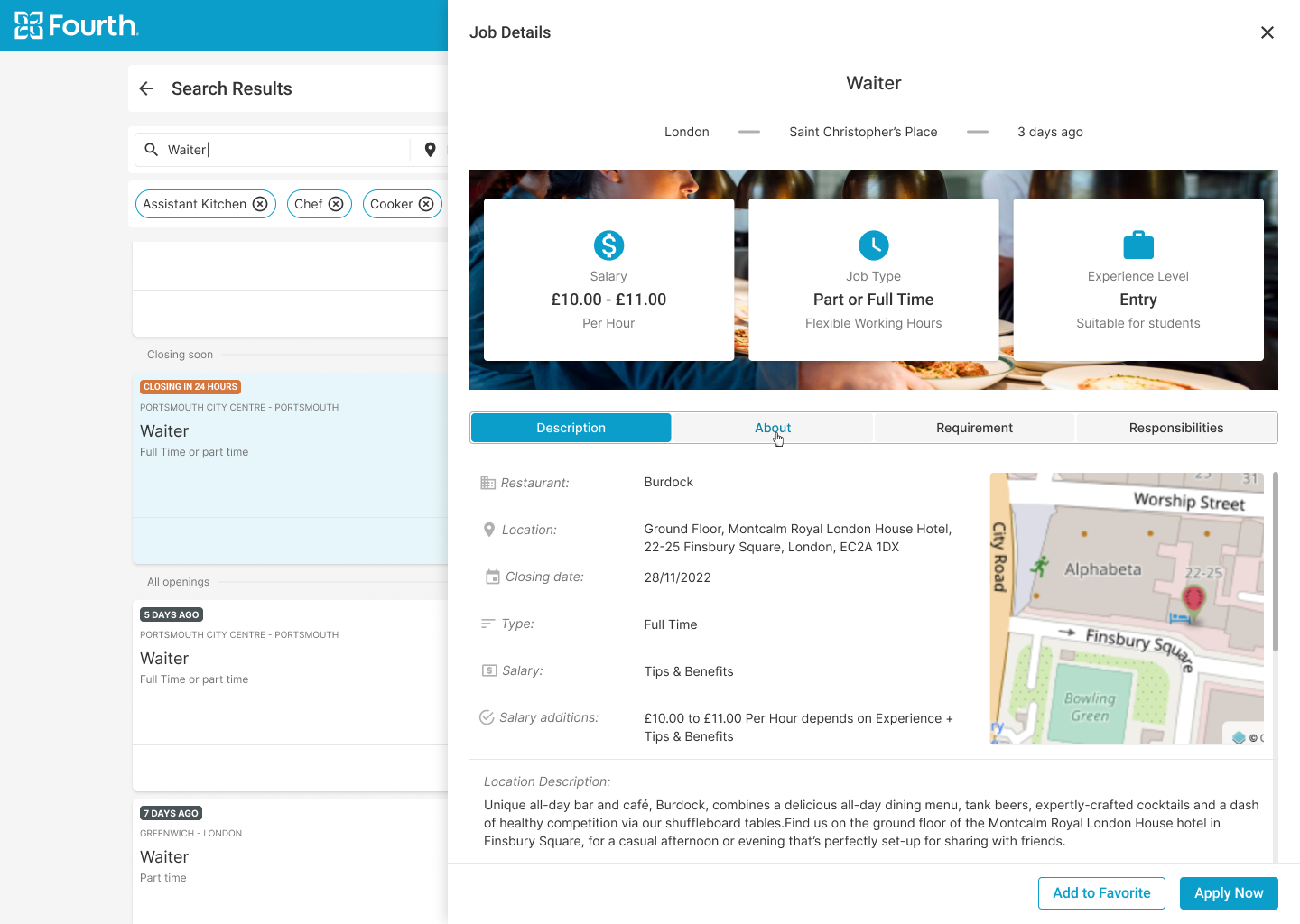The height and width of the screenshot is (924, 1300).
Task: Click the search magnifier icon
Action: tap(152, 150)
